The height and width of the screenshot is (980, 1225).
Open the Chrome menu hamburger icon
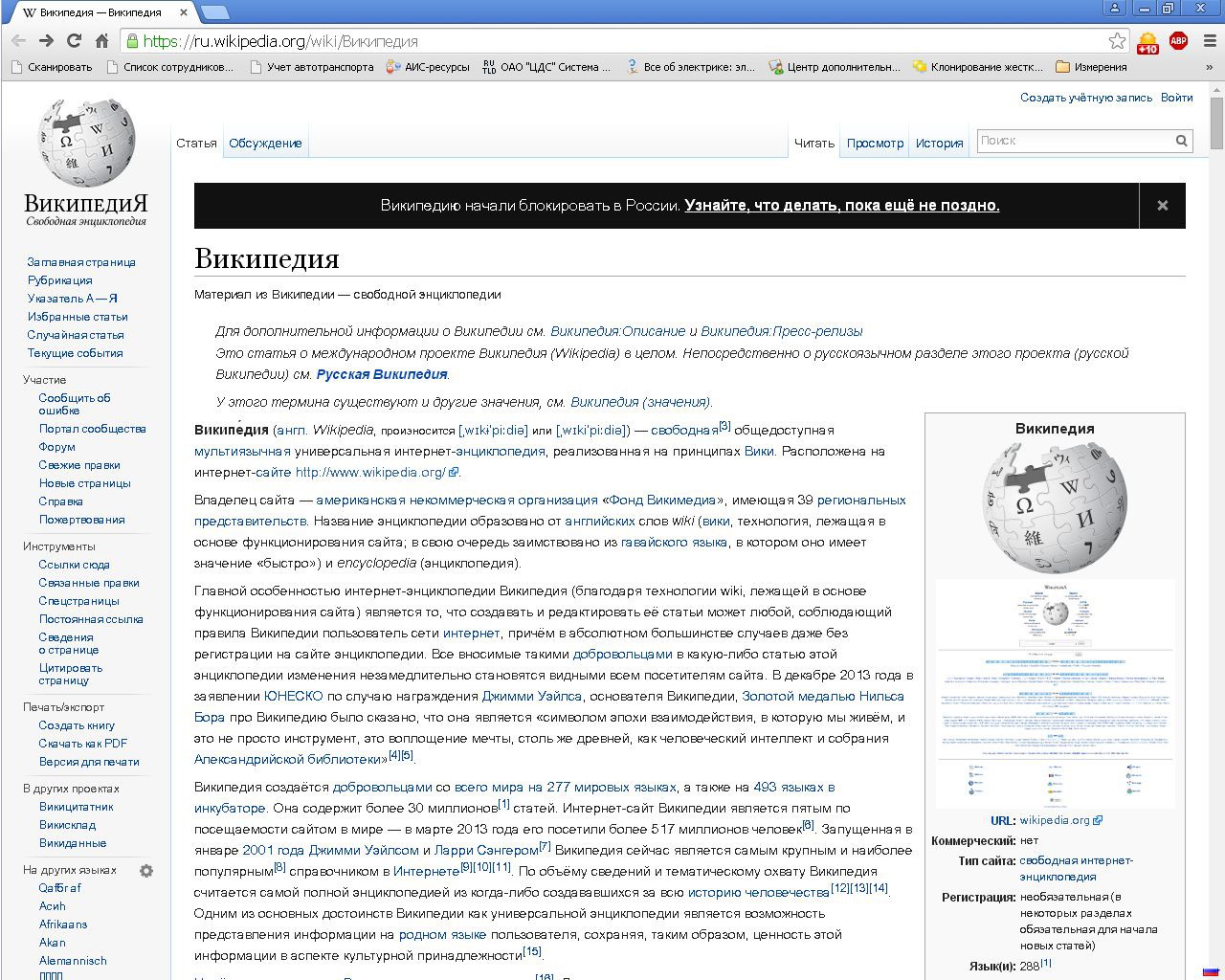(1210, 41)
